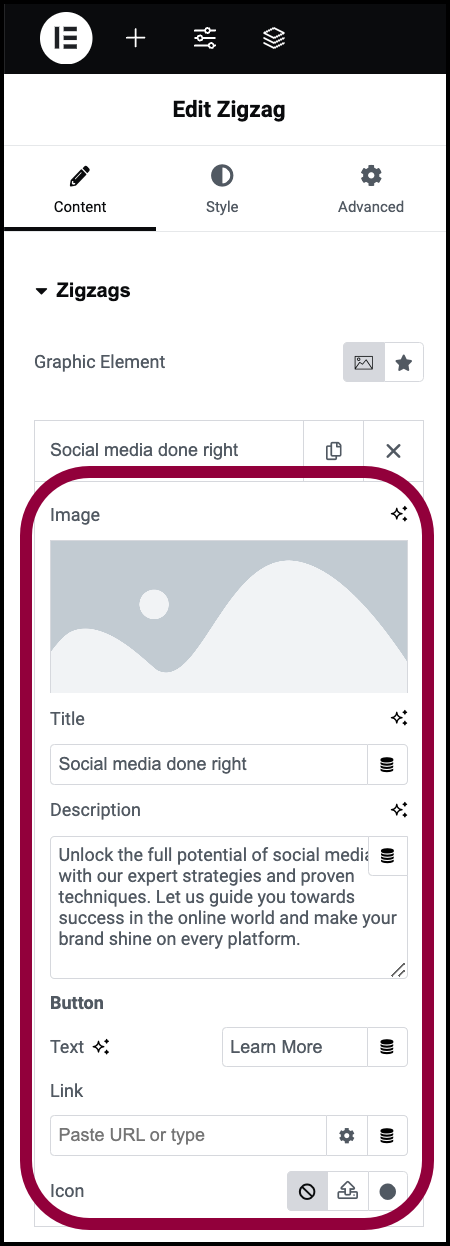The width and height of the screenshot is (450, 1246).
Task: Click the Elementor logo icon
Action: [x=66, y=38]
